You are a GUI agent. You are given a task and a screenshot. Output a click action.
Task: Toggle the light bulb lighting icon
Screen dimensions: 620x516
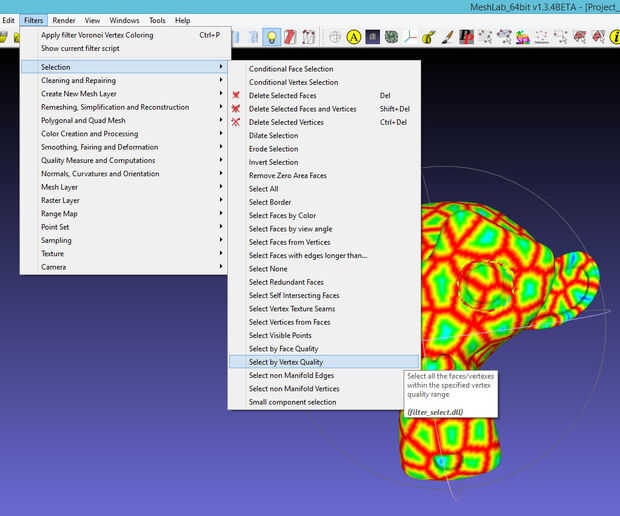tap(271, 37)
